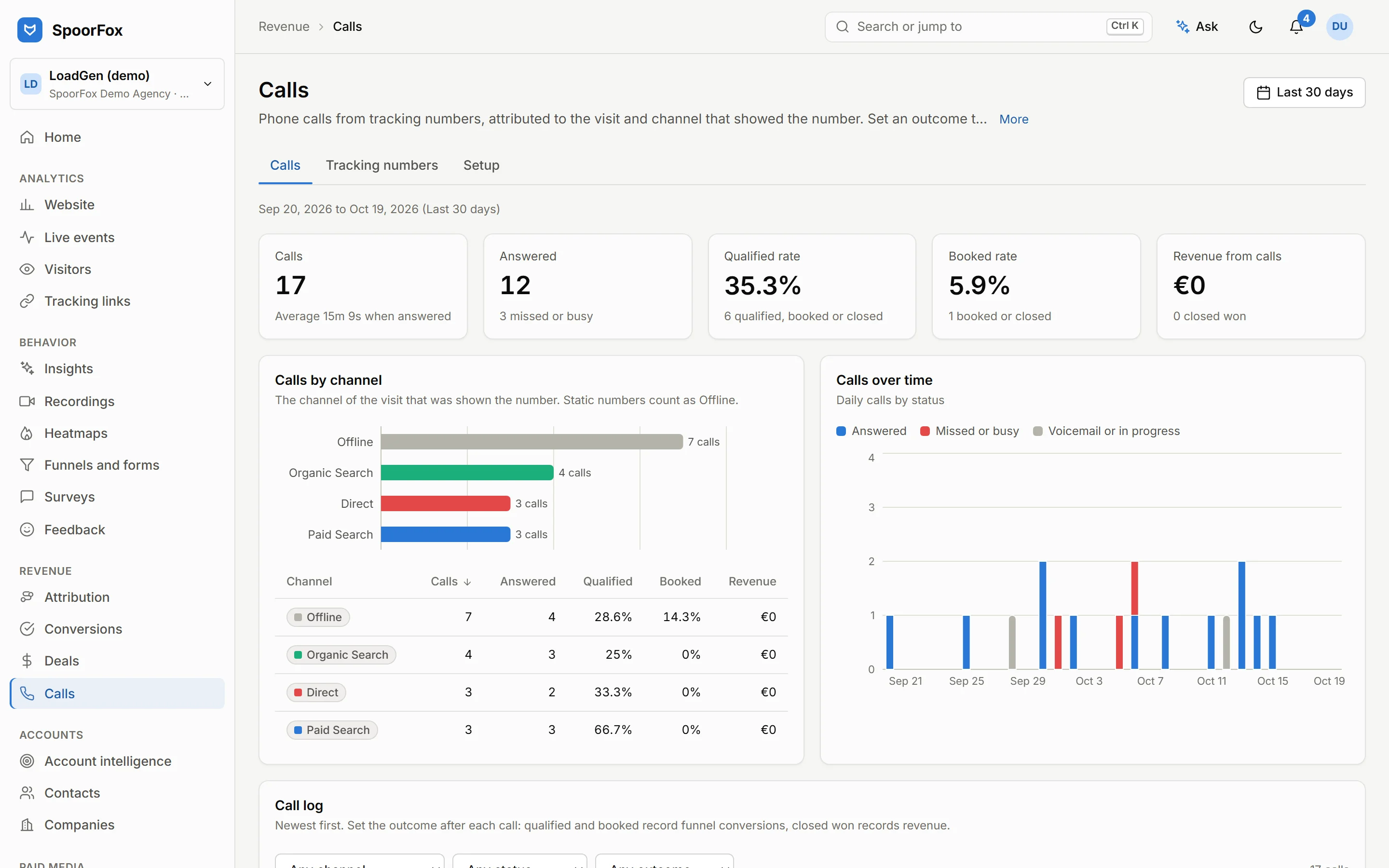This screenshot has height=868, width=1389.
Task: Switch to the Calls tab
Action: point(285,165)
